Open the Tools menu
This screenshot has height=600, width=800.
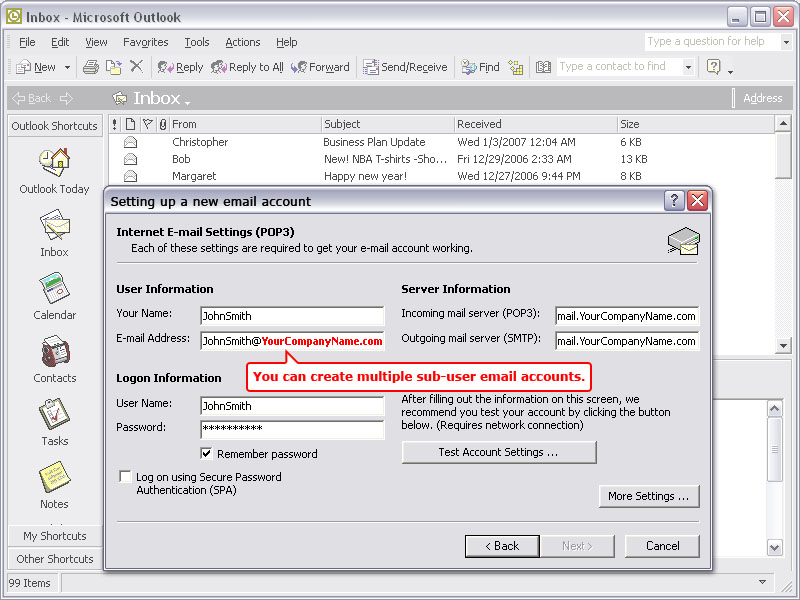tap(196, 42)
